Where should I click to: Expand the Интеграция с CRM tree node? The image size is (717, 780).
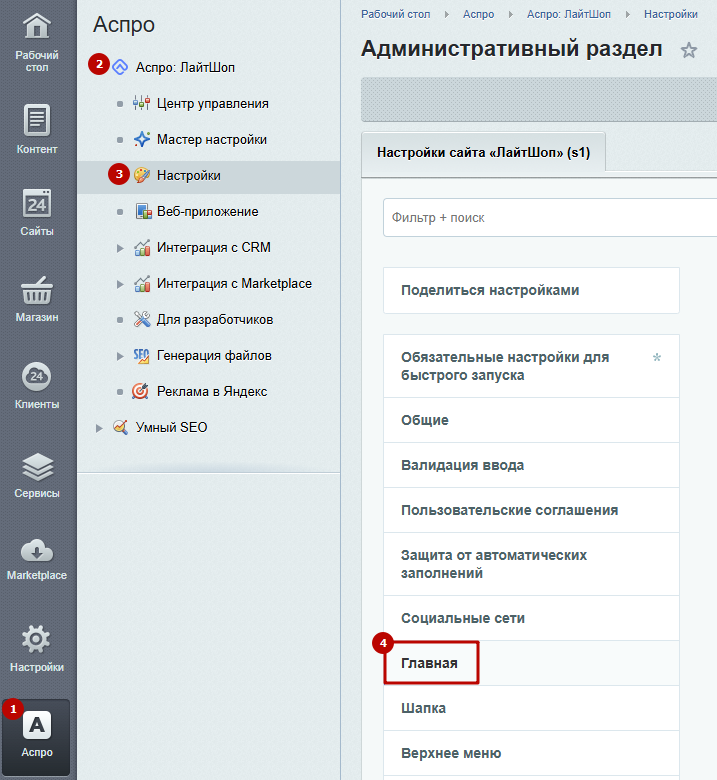(120, 248)
